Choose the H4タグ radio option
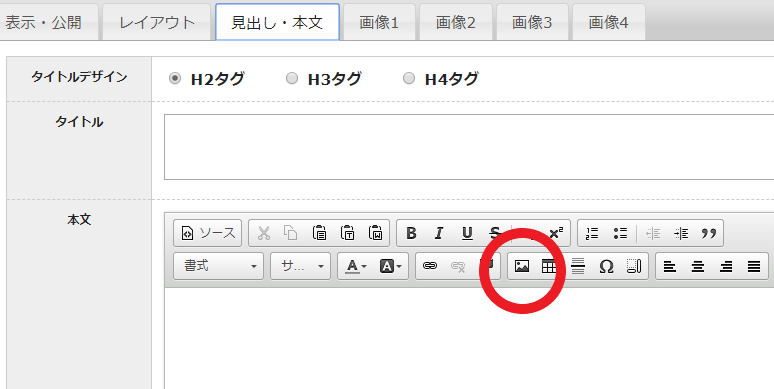Viewport: 774px width, 389px height. (409, 78)
